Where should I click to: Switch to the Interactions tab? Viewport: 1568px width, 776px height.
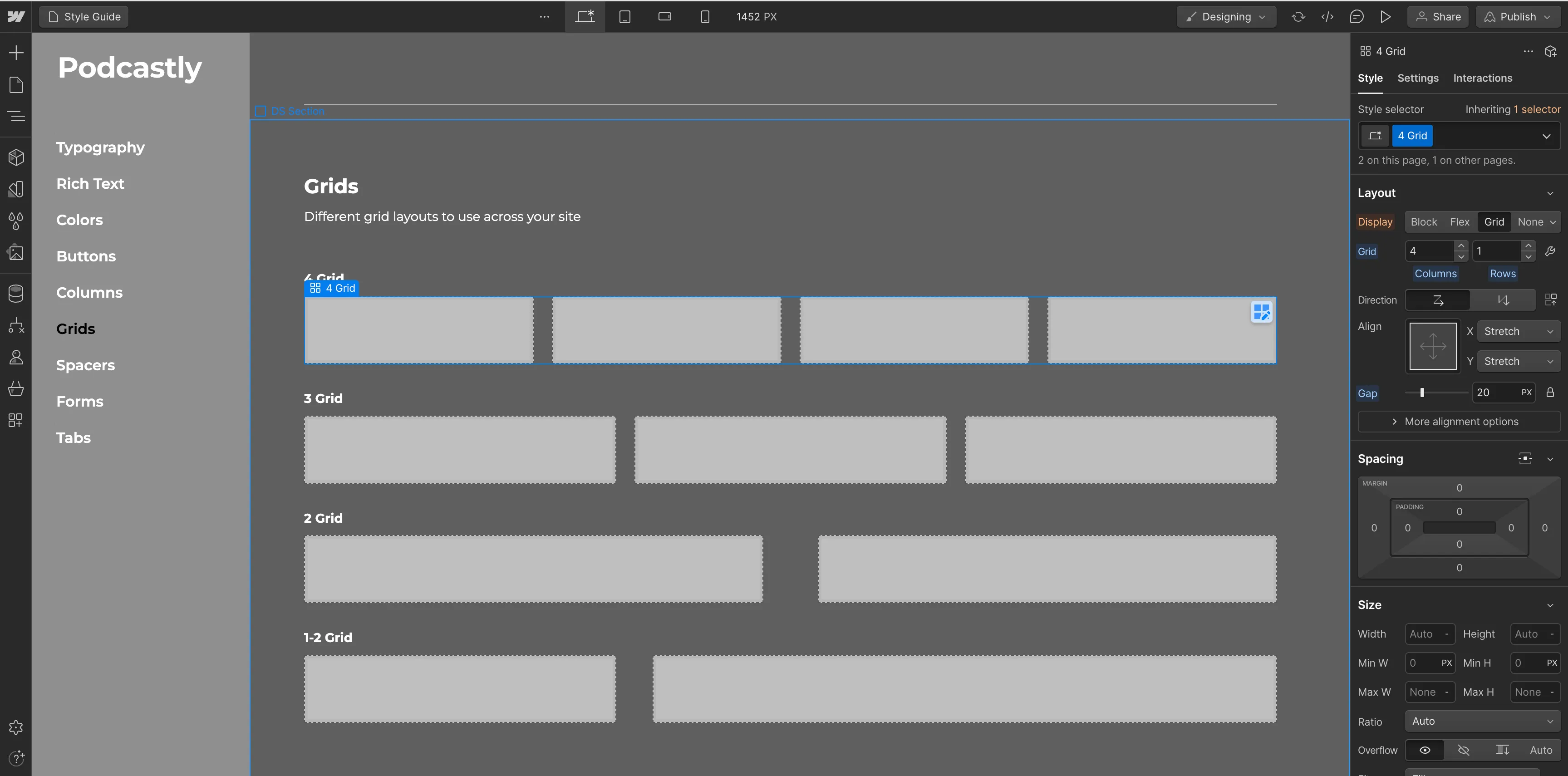click(x=1483, y=78)
